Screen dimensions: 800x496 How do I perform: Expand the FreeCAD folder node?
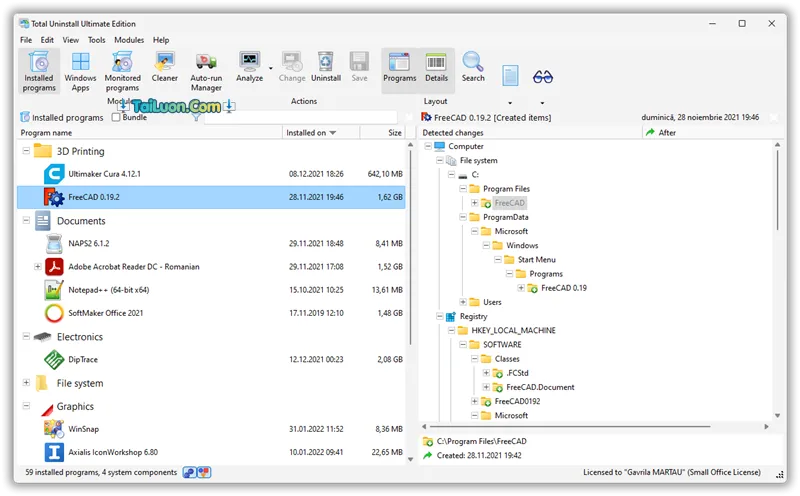pyautogui.click(x=474, y=203)
